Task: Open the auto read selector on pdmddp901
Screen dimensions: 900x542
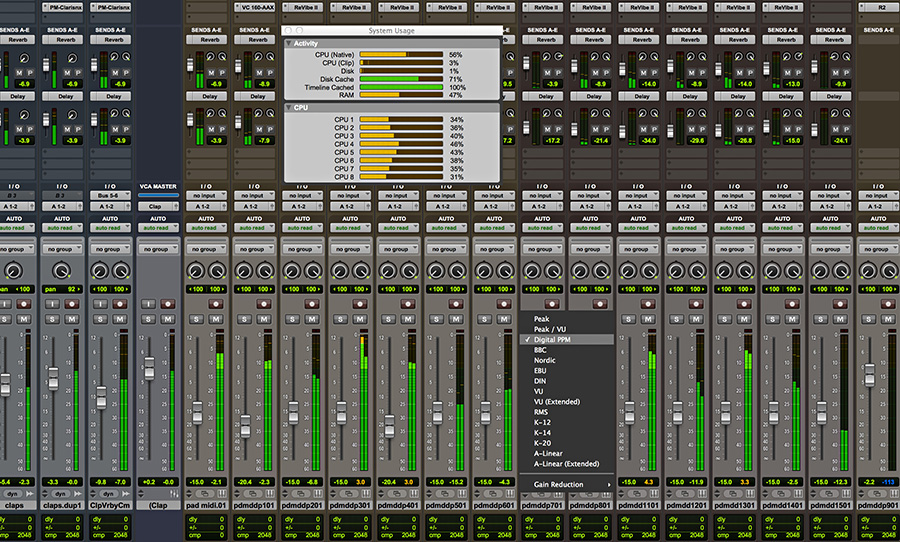Action: pyautogui.click(x=878, y=228)
